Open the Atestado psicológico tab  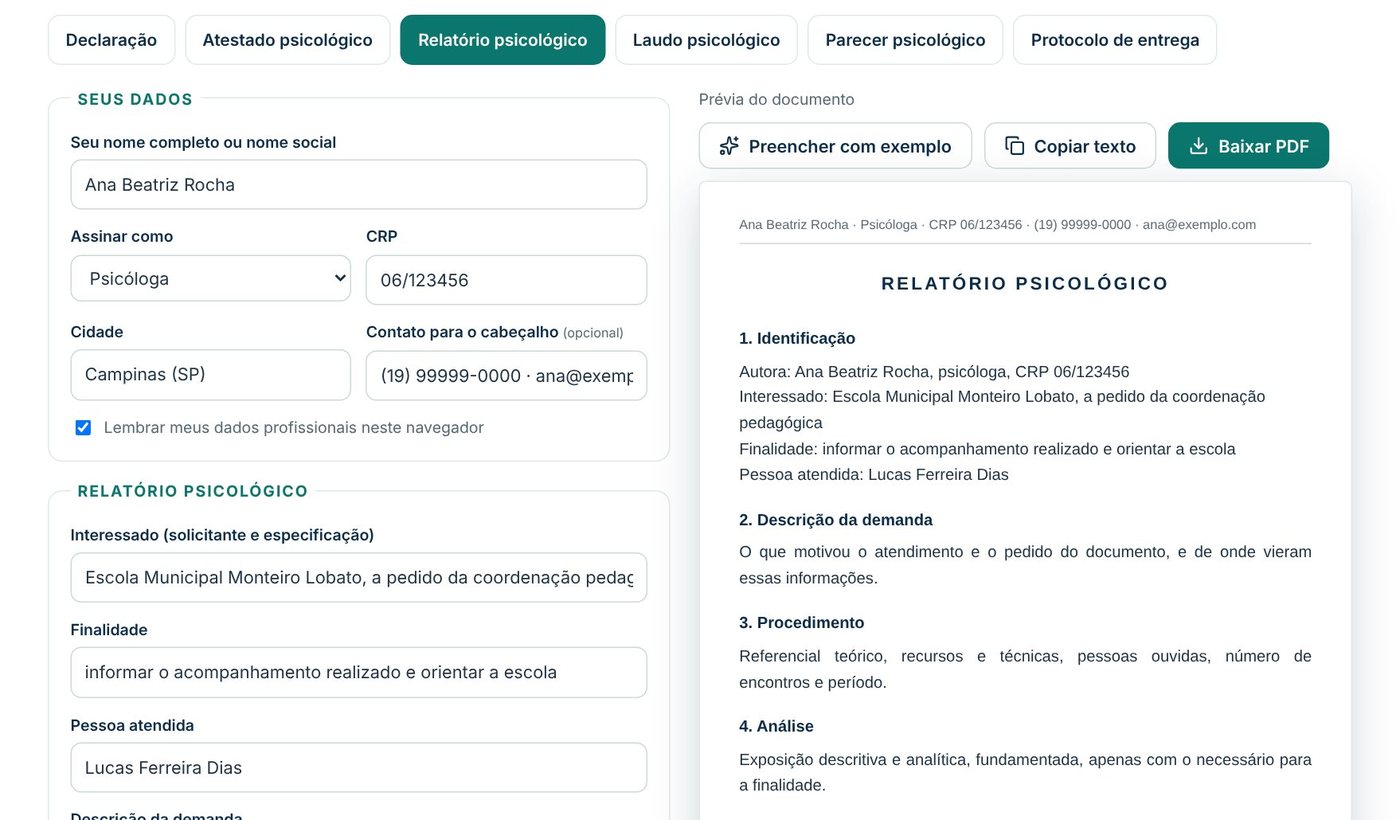coord(287,40)
